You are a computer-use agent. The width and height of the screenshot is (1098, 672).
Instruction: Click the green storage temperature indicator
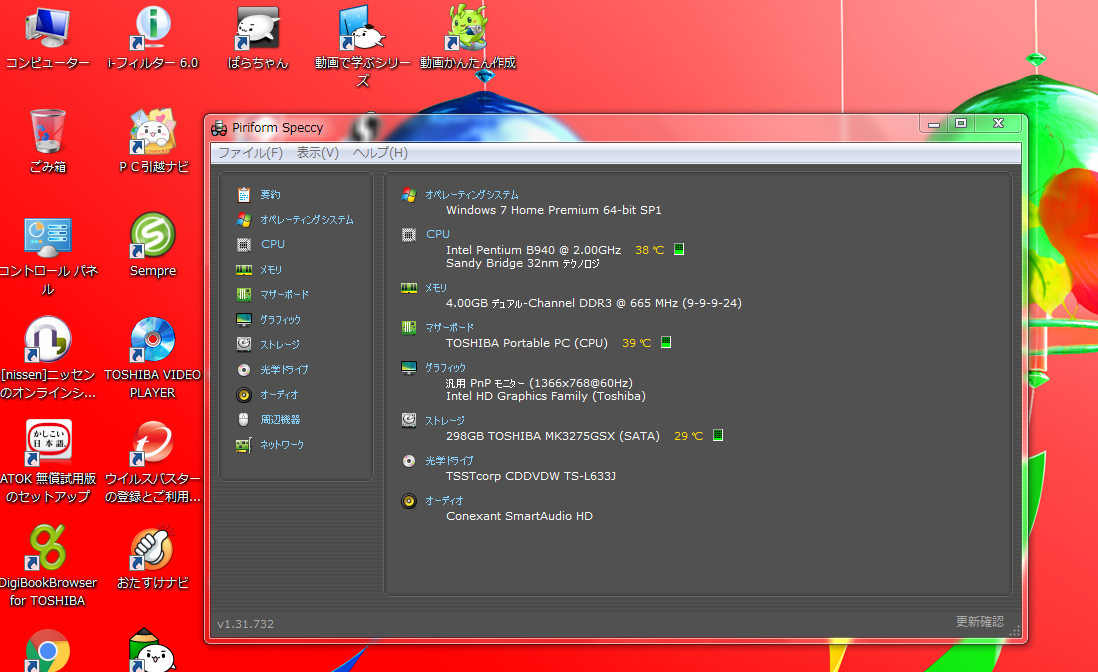click(718, 435)
